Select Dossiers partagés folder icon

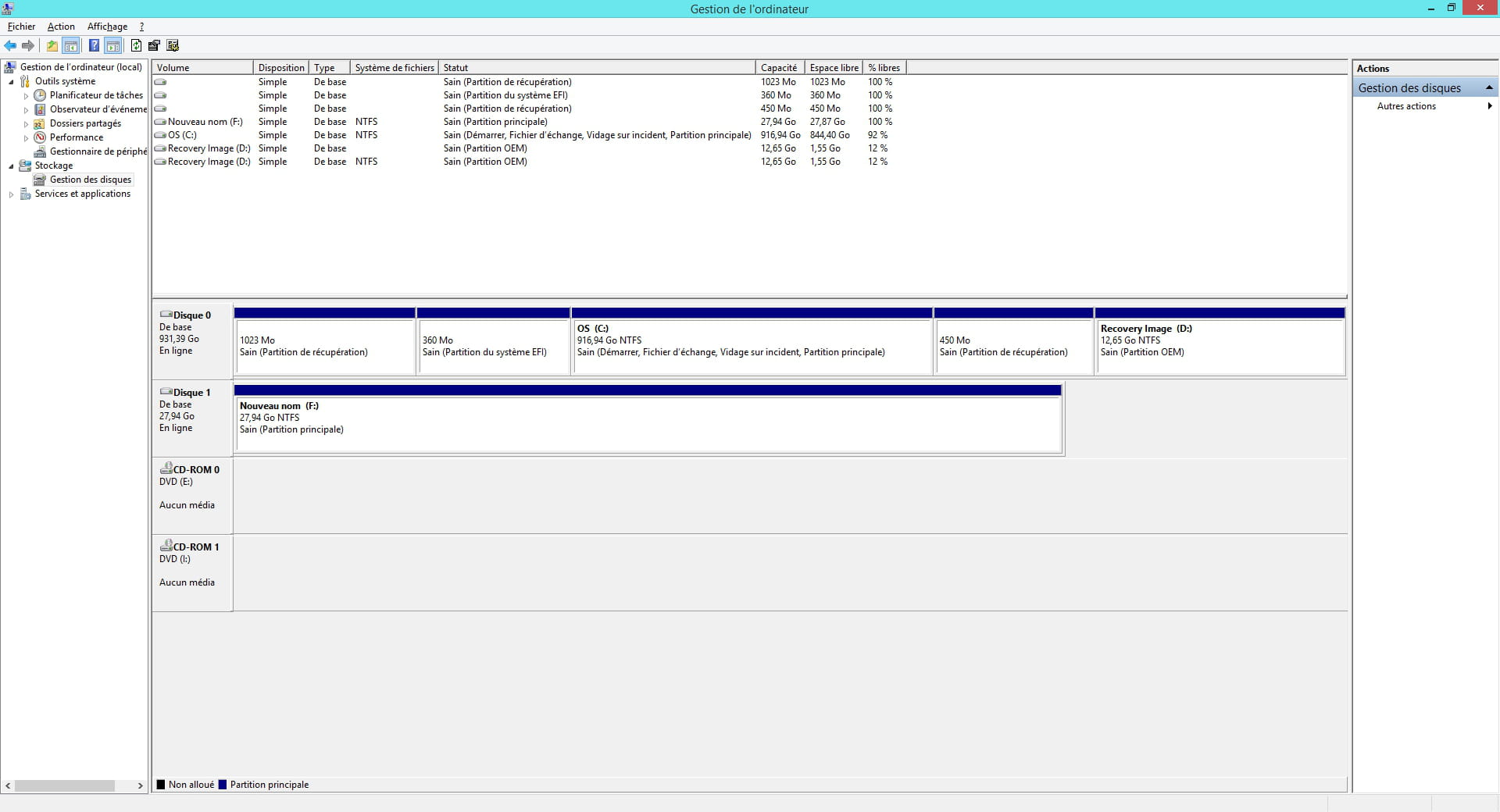[40, 123]
